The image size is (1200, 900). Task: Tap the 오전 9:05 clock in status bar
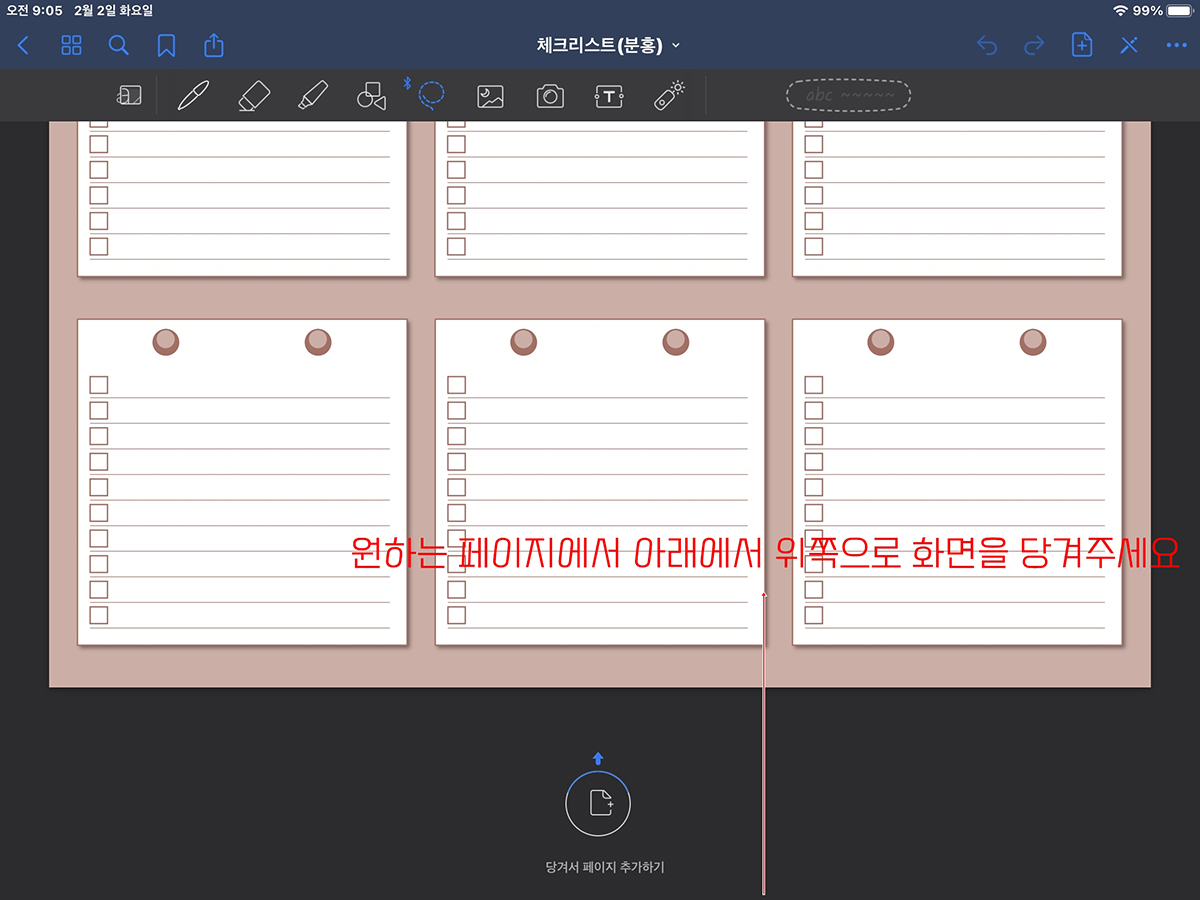(x=34, y=10)
